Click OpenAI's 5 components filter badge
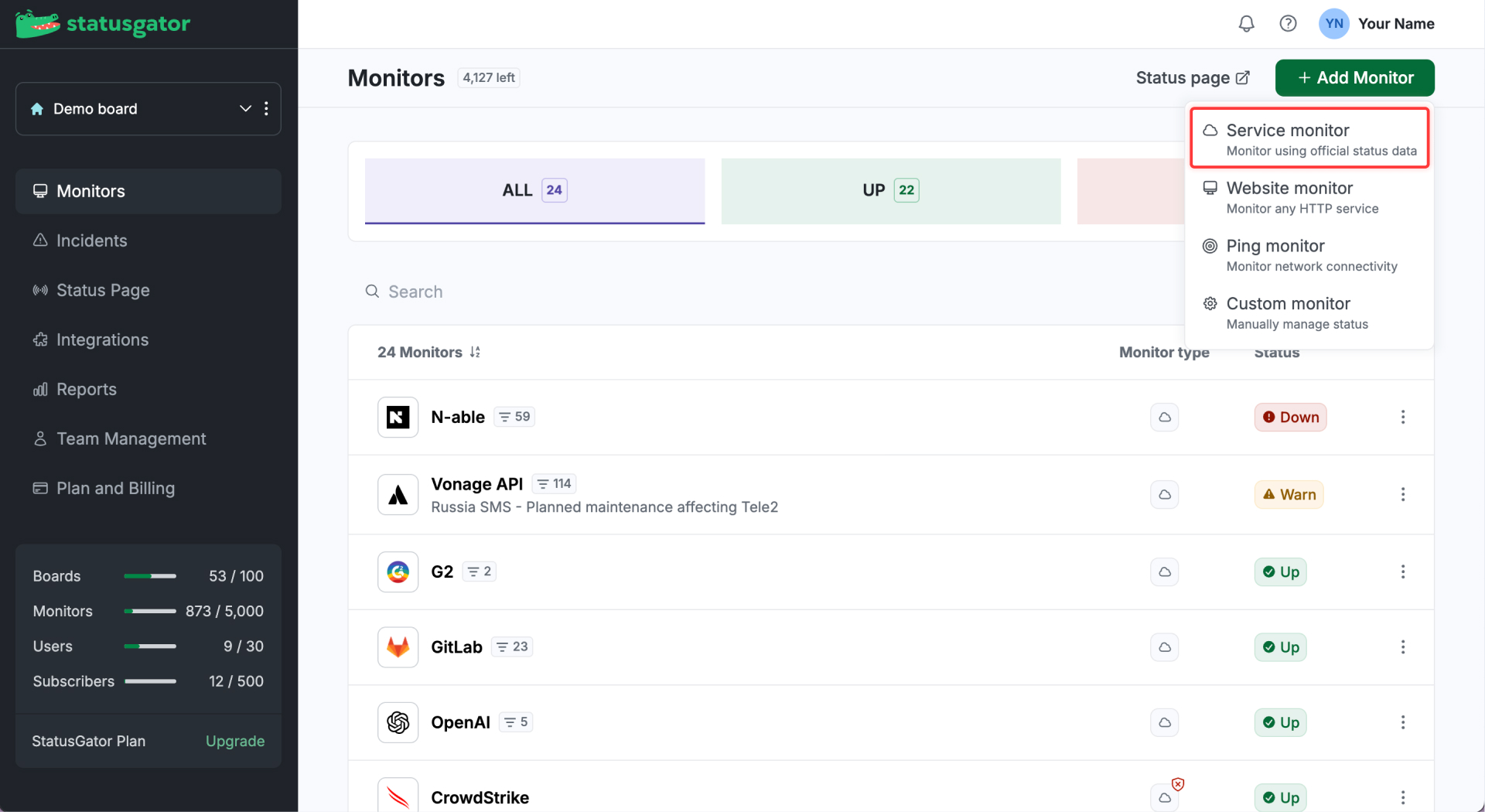 [x=516, y=722]
